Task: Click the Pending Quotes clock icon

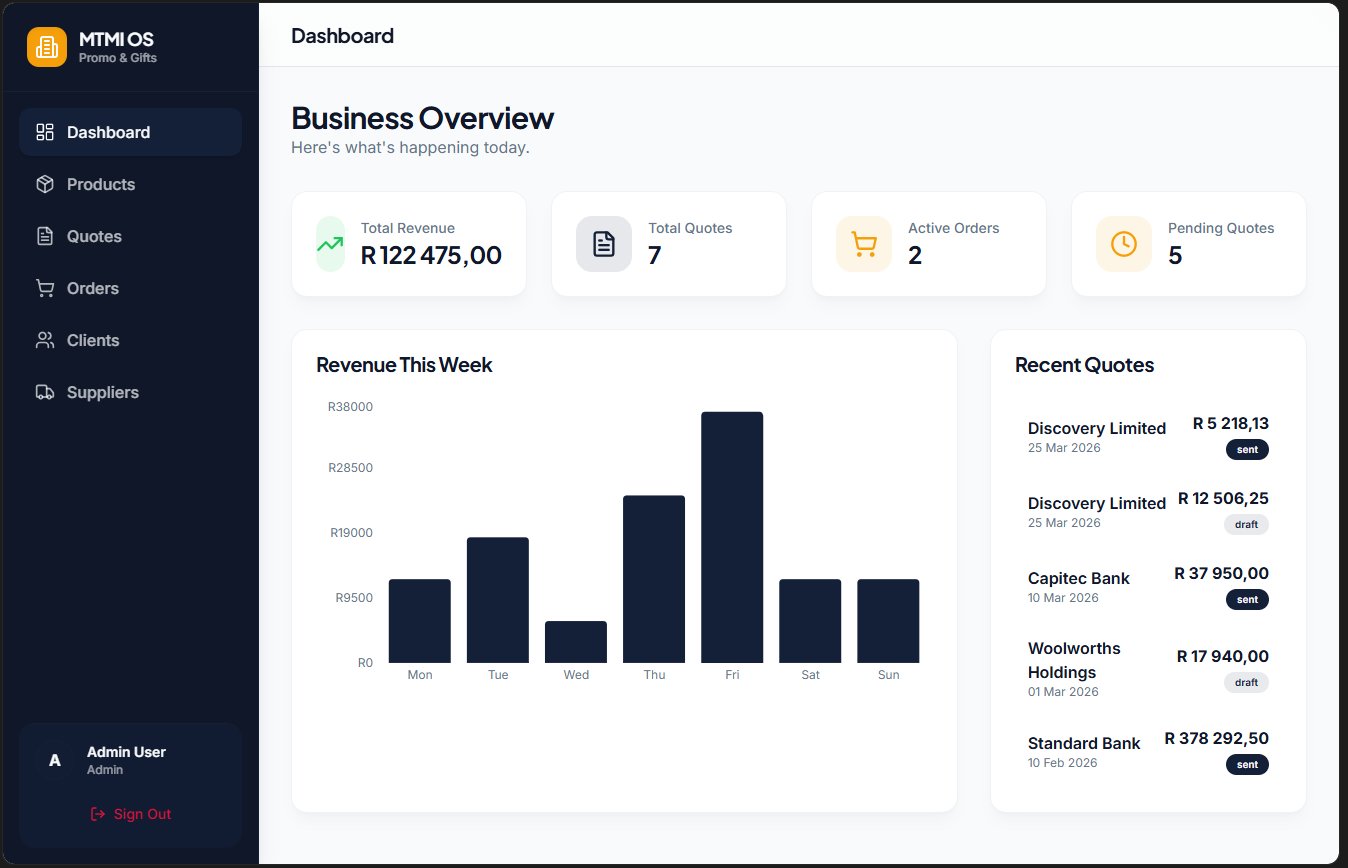Action: click(x=1124, y=243)
